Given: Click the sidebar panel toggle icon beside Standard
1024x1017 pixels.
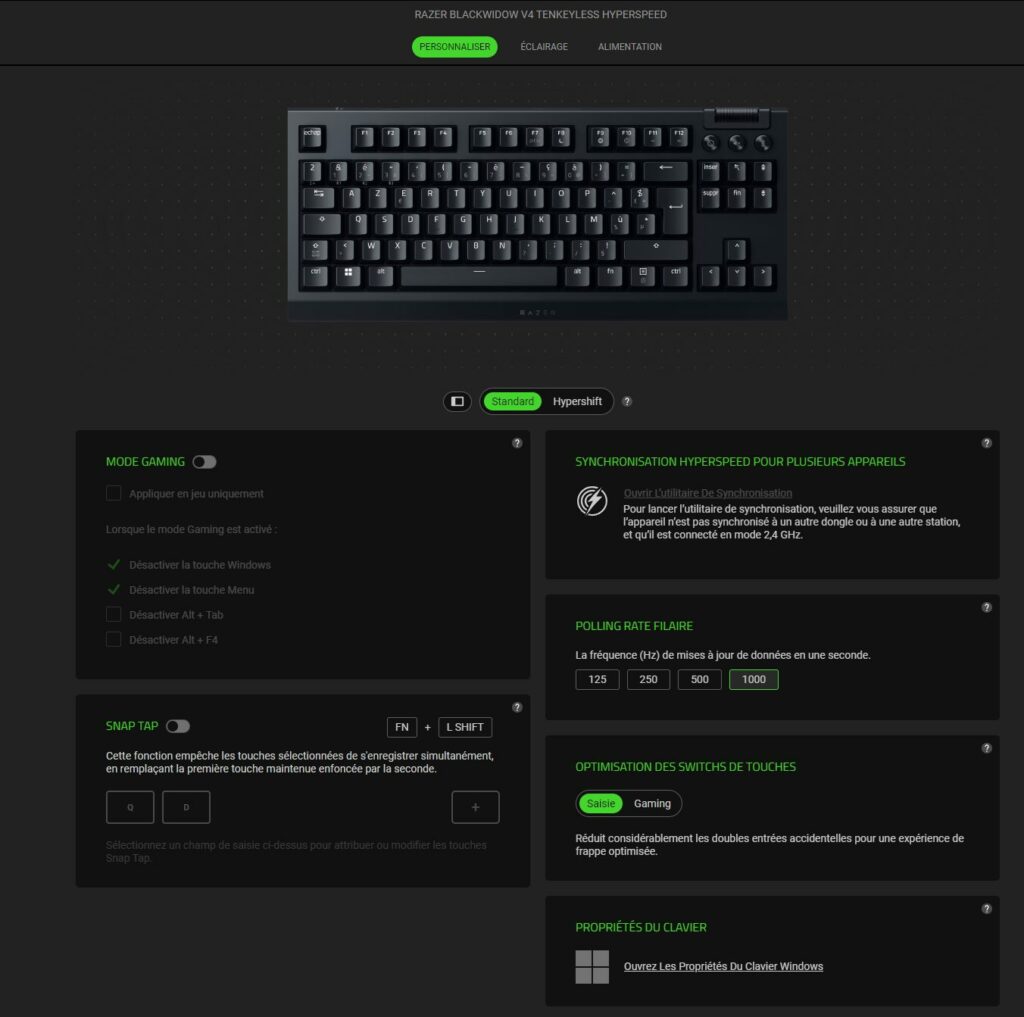Looking at the screenshot, I should coord(457,401).
